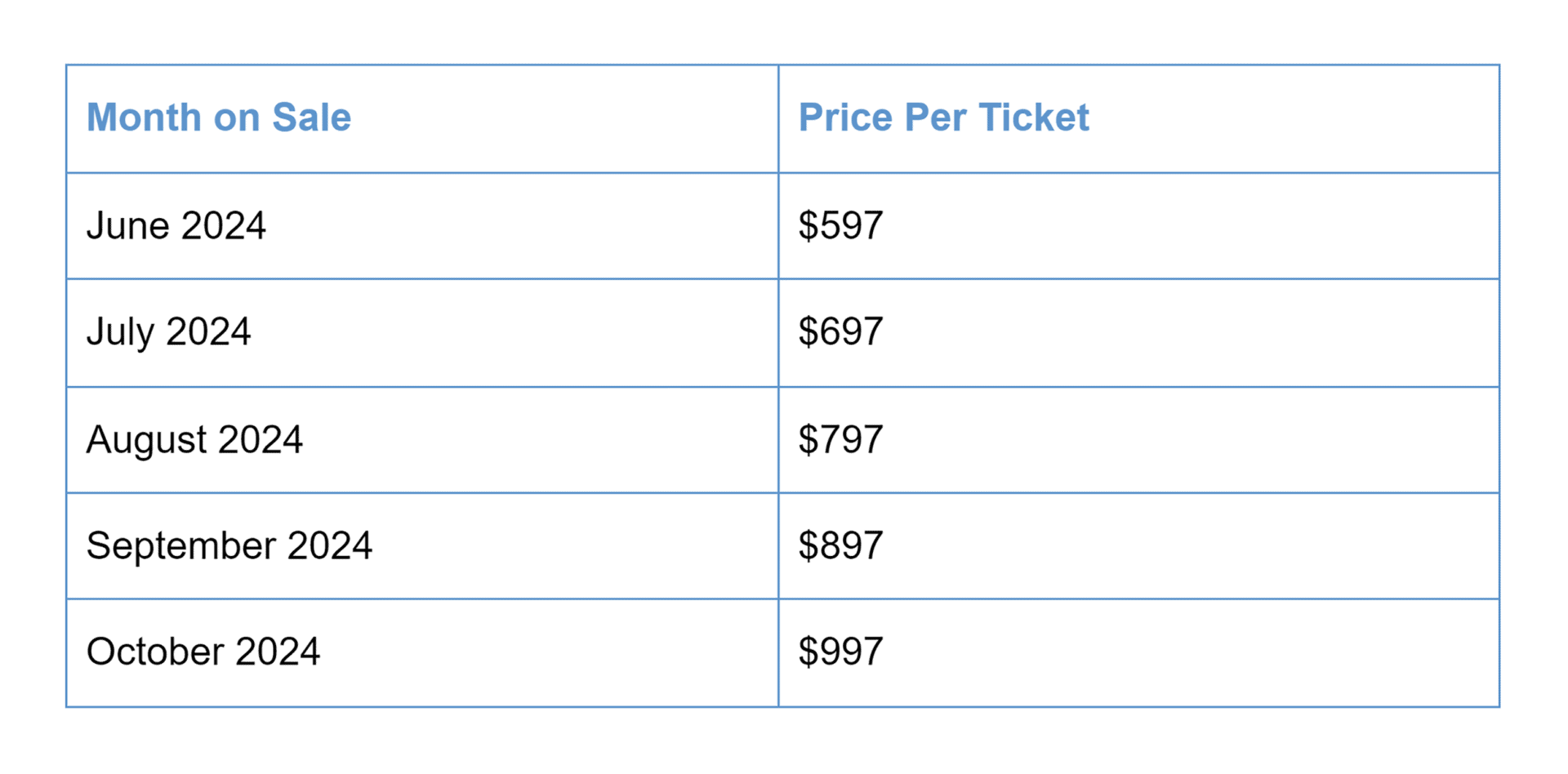
Task: Select the July 2024 cell
Action: pyautogui.click(x=169, y=332)
